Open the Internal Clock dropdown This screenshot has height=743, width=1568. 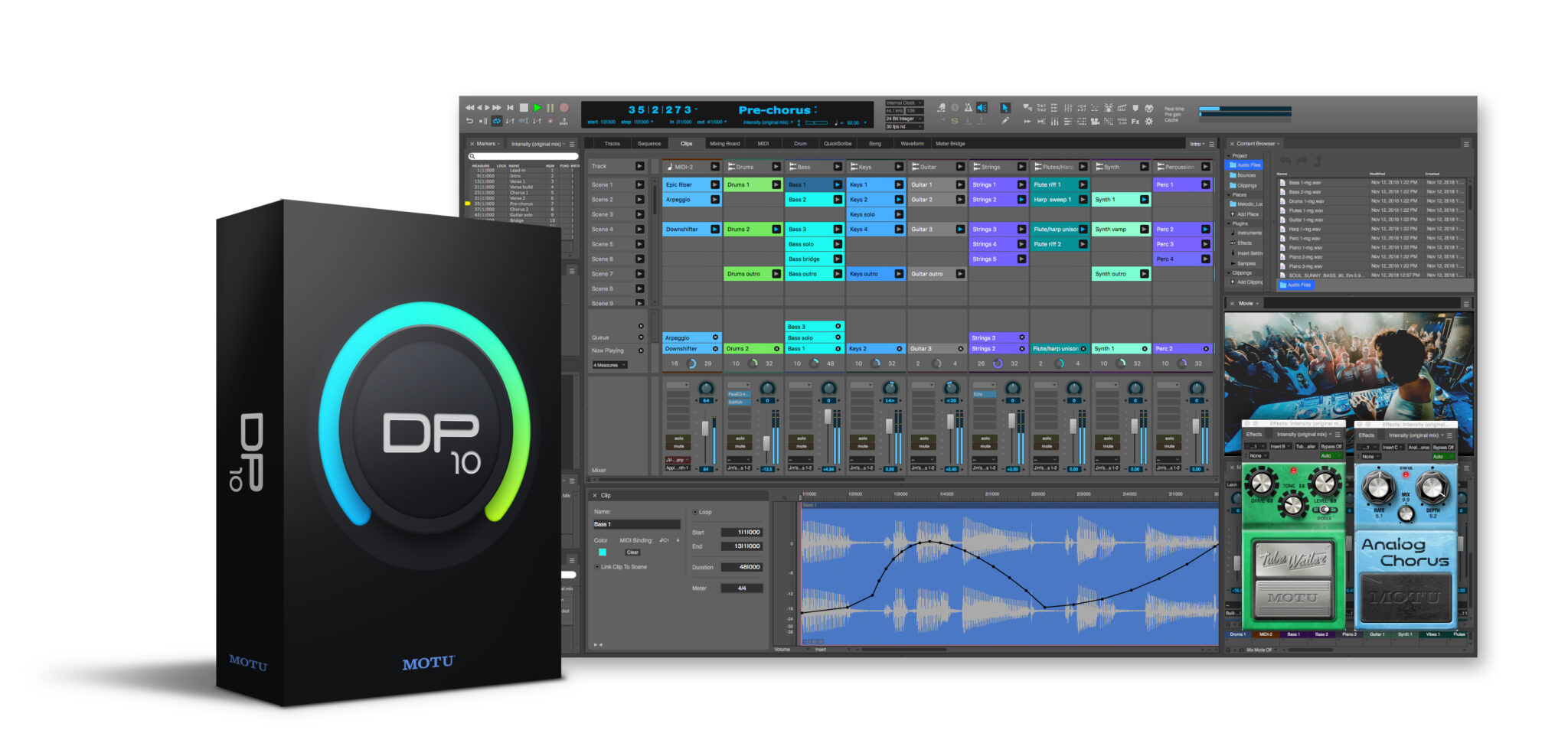904,103
